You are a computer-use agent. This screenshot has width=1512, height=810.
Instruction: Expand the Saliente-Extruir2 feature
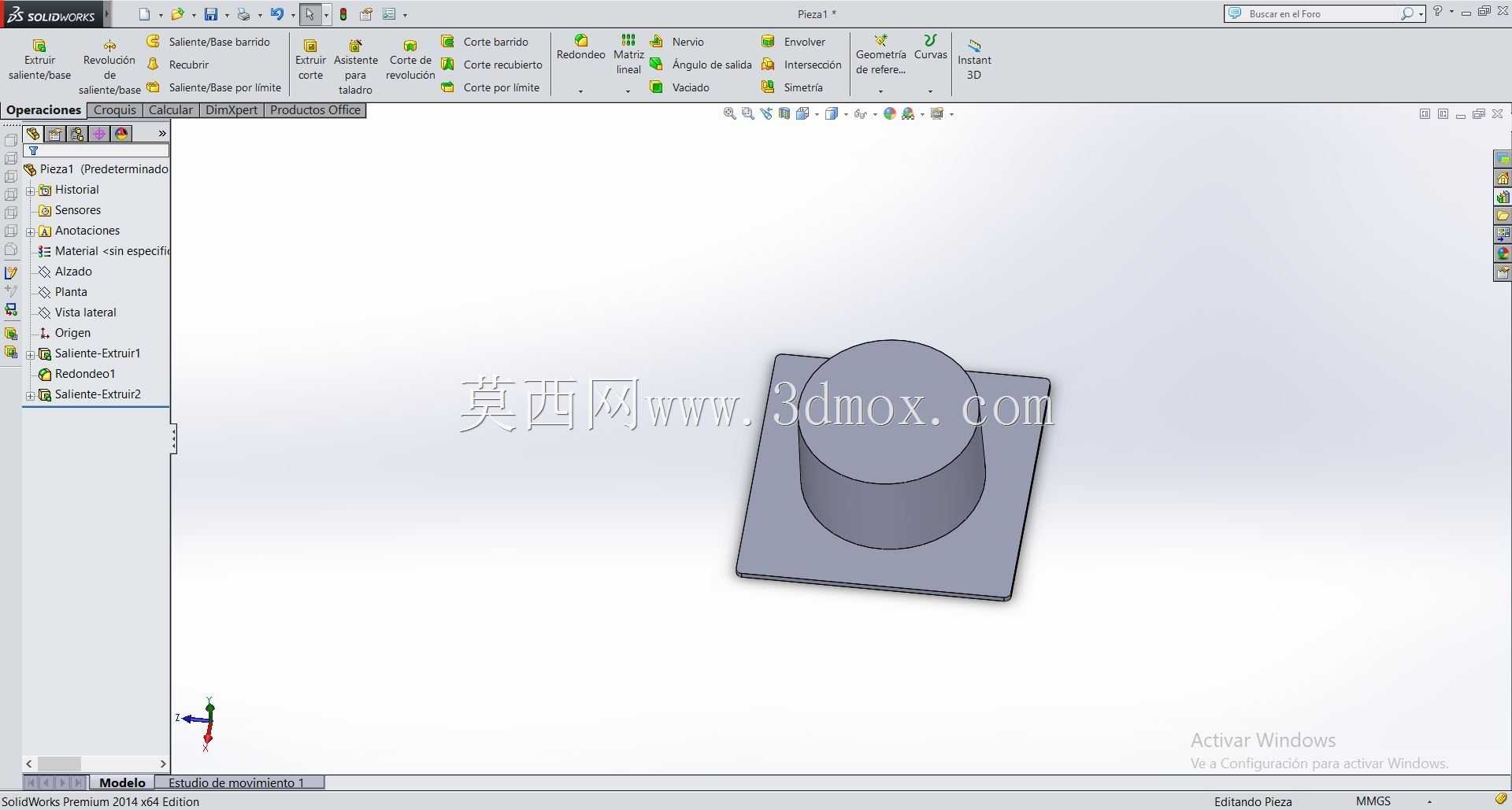click(30, 395)
